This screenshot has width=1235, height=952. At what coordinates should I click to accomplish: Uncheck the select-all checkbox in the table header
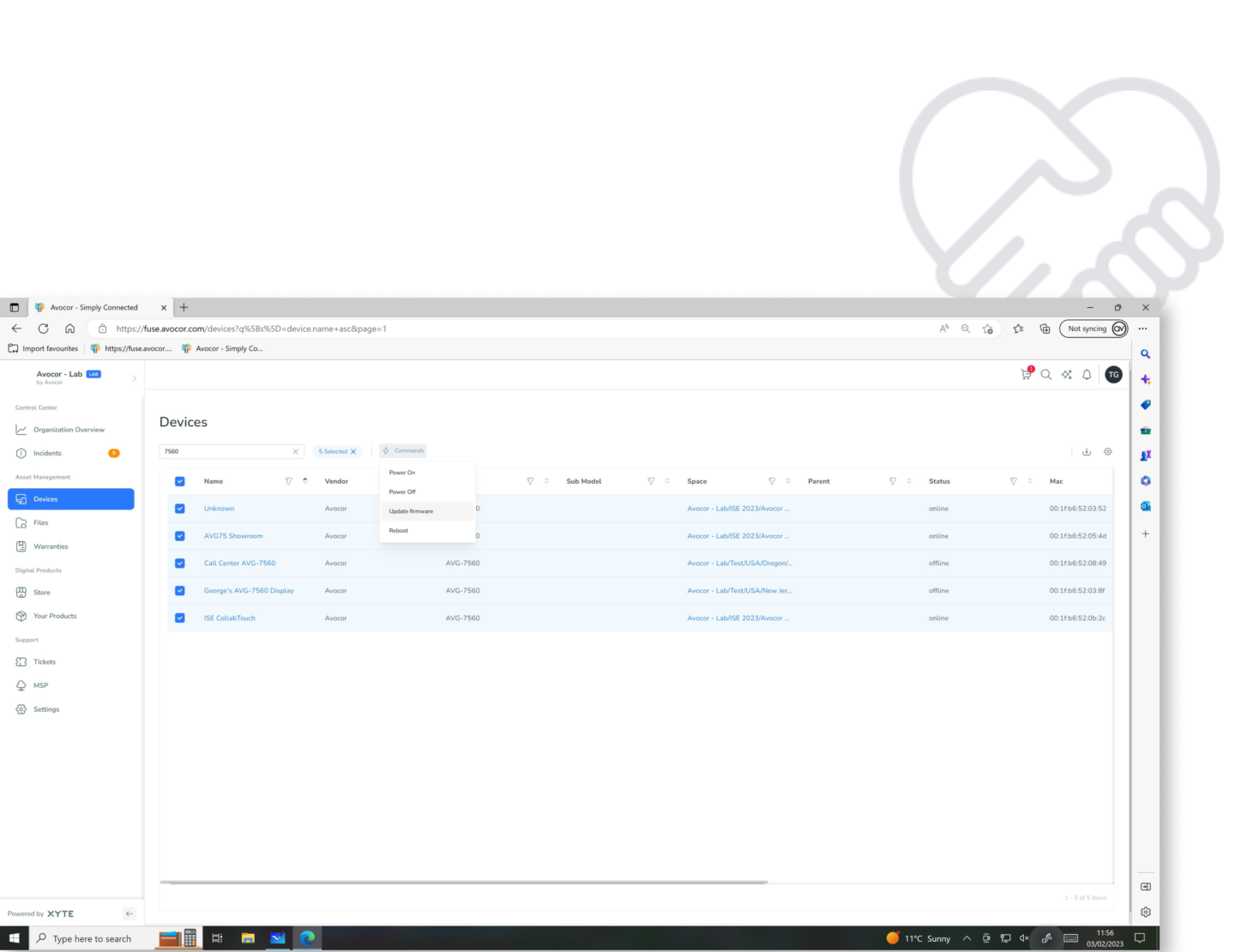180,481
